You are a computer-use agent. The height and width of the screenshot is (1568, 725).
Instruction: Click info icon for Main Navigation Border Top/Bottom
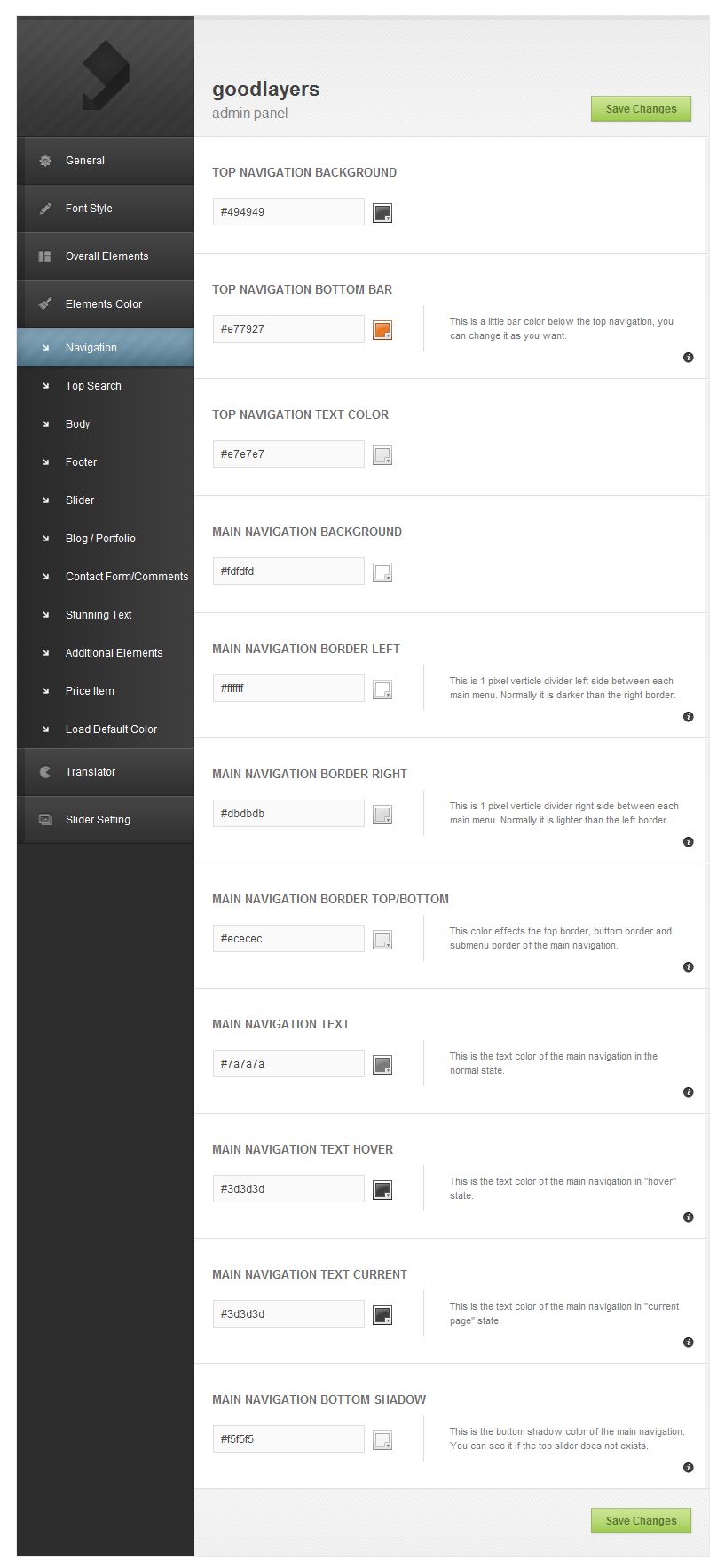[688, 966]
